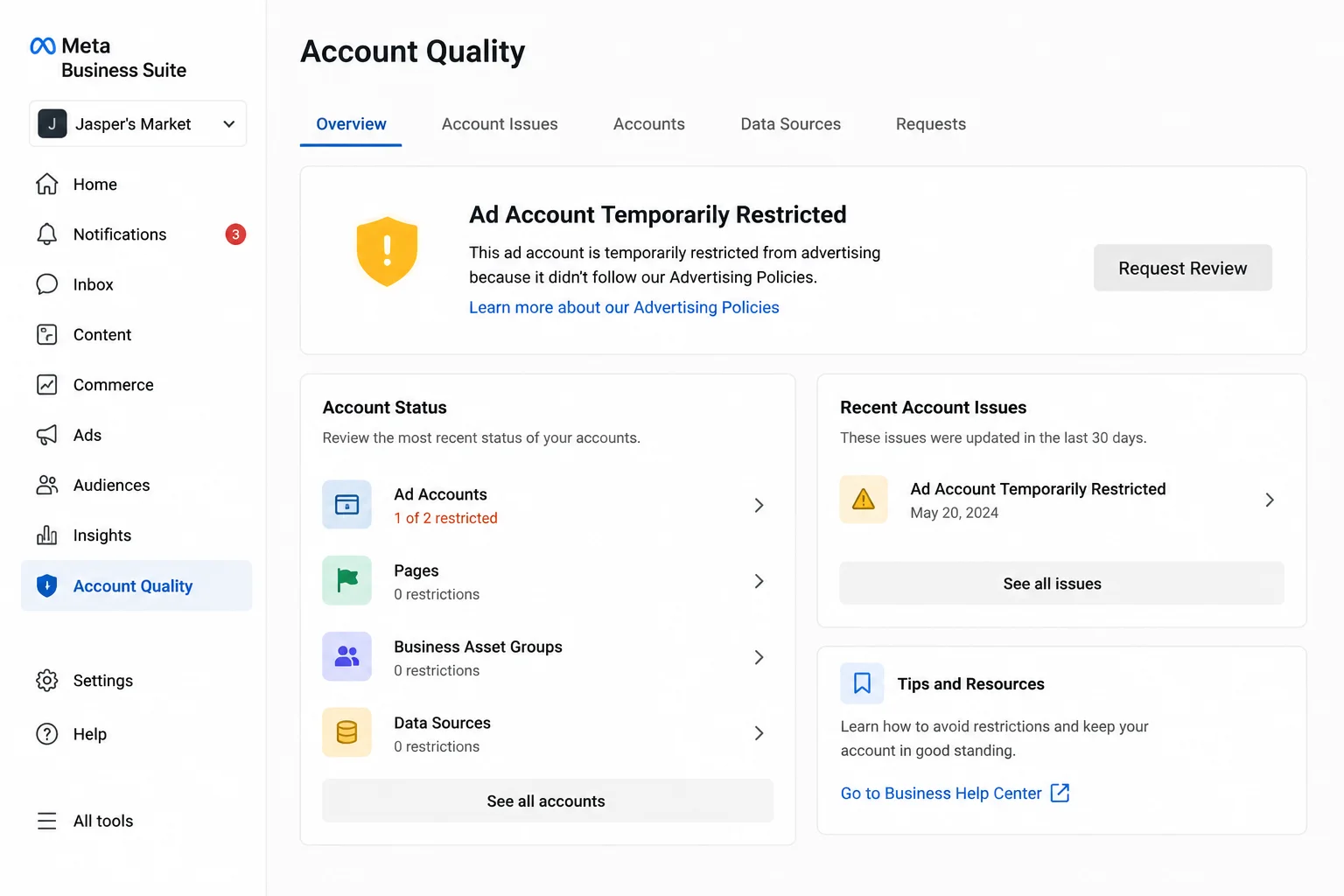Expand the Business Asset Groups row chevron
The height and width of the screenshot is (896, 1344).
click(x=759, y=657)
